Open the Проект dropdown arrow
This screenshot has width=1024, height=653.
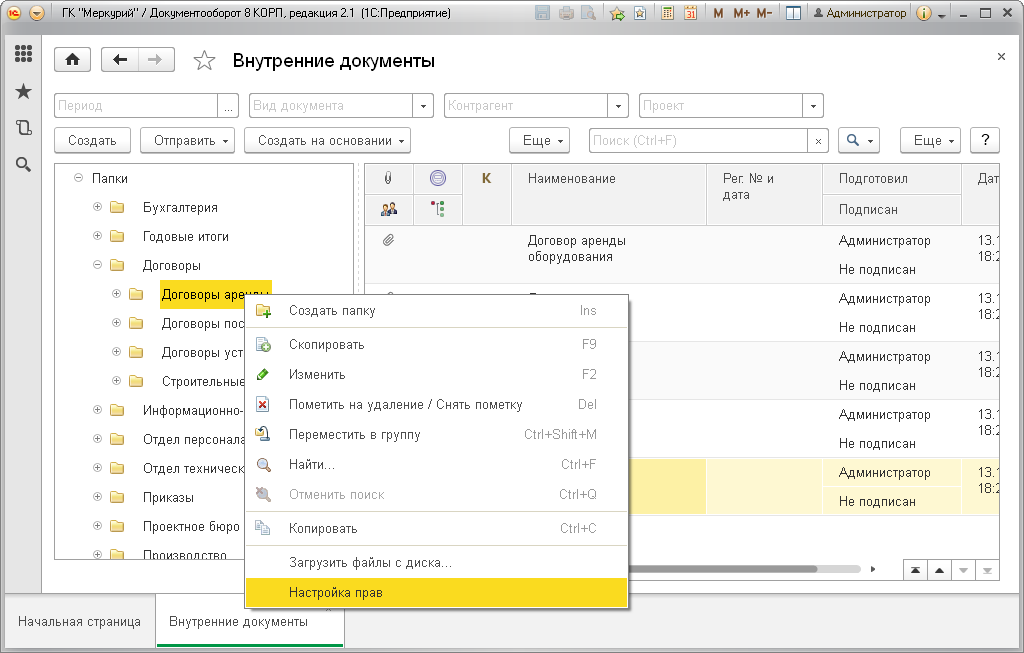[x=813, y=106]
